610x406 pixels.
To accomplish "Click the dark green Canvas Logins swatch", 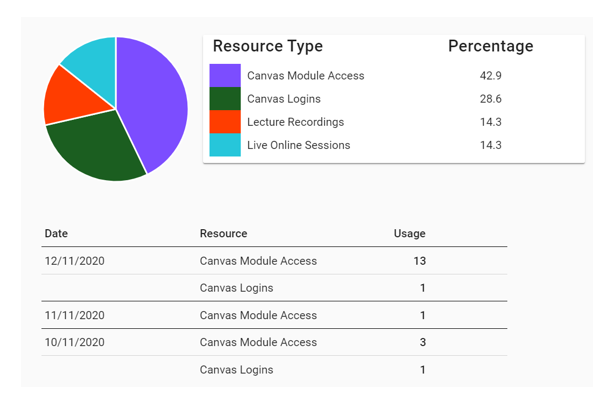I will pos(225,99).
